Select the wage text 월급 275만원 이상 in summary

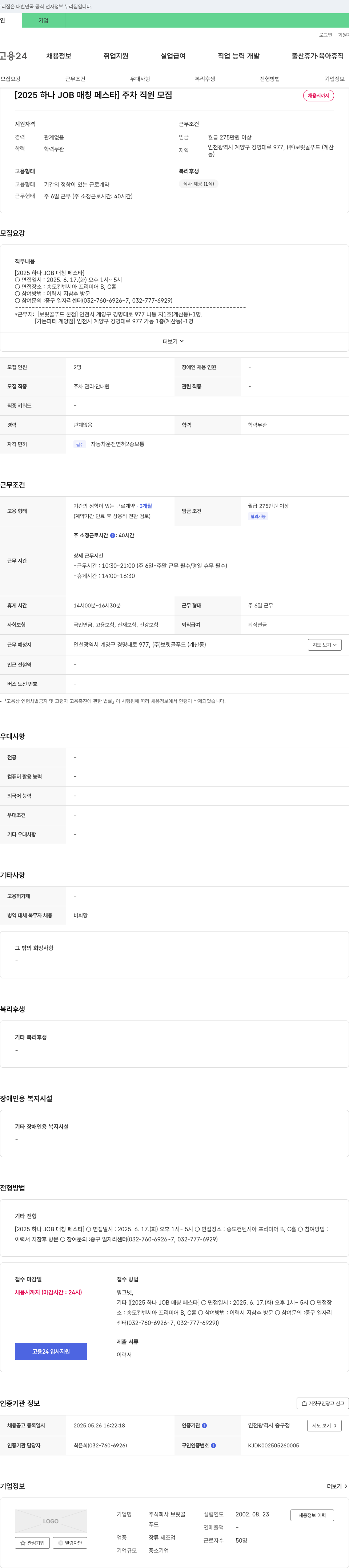(x=230, y=138)
